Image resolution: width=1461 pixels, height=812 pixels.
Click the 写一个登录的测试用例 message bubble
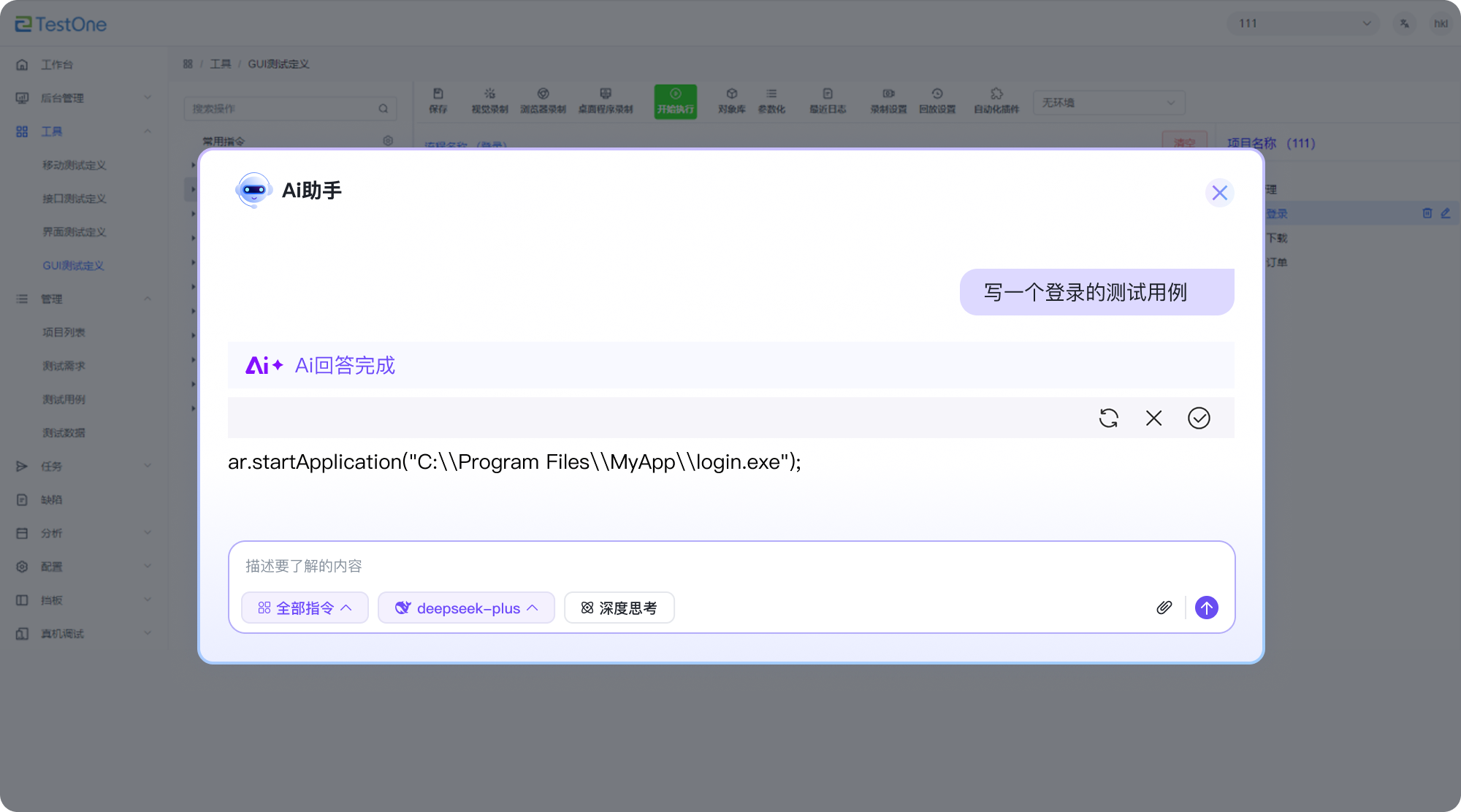pyautogui.click(x=1096, y=292)
